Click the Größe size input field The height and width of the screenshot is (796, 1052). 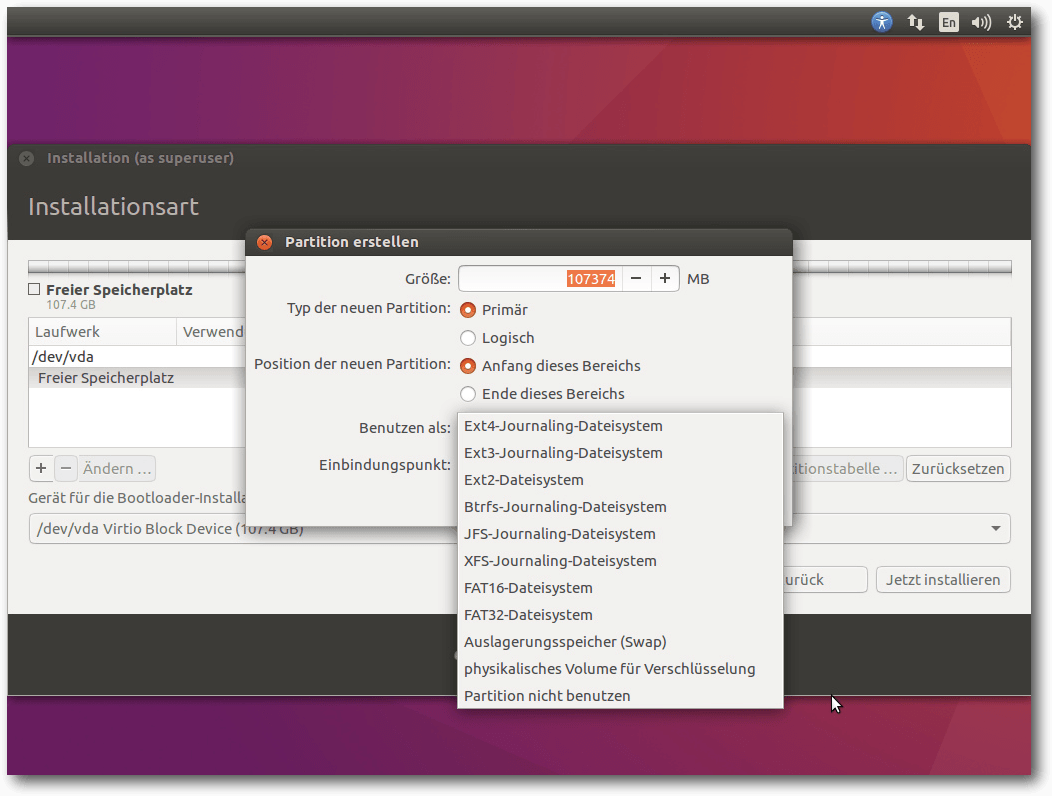[x=540, y=279]
